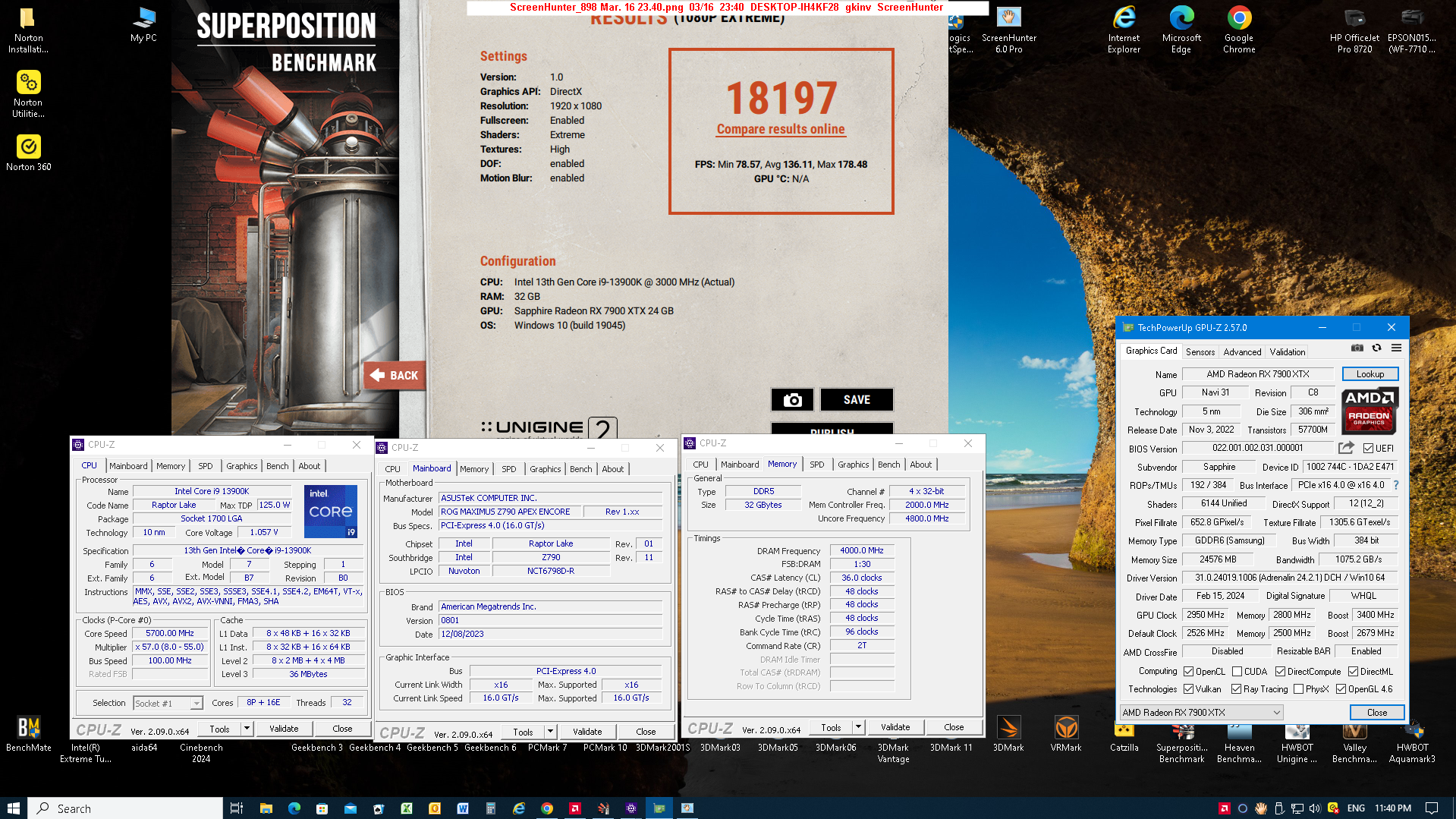Click Compare results online link
The width and height of the screenshot is (1456, 819).
[781, 129]
